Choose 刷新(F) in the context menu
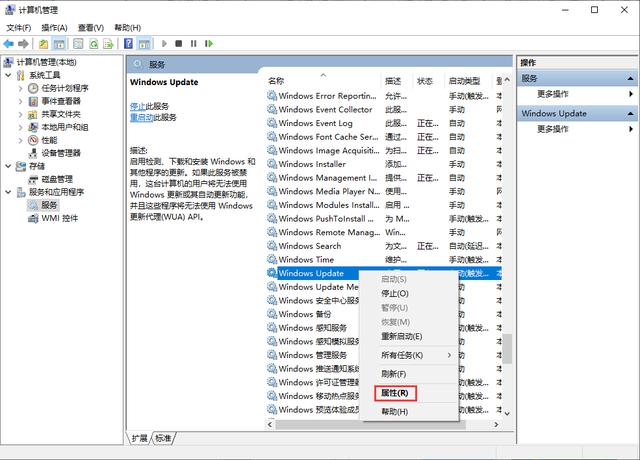 [x=409, y=374]
